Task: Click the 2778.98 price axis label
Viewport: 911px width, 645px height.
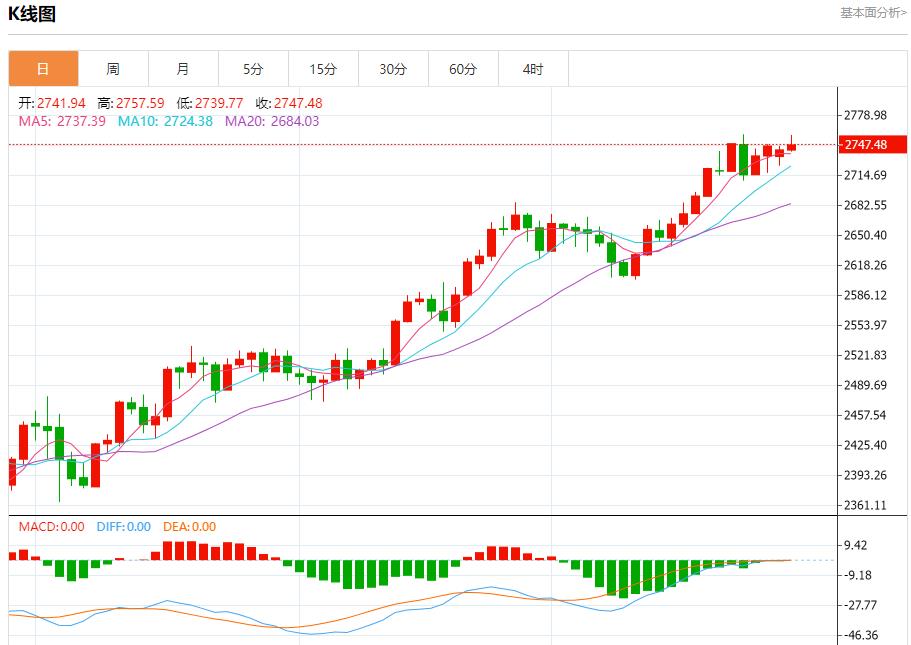Action: (865, 116)
